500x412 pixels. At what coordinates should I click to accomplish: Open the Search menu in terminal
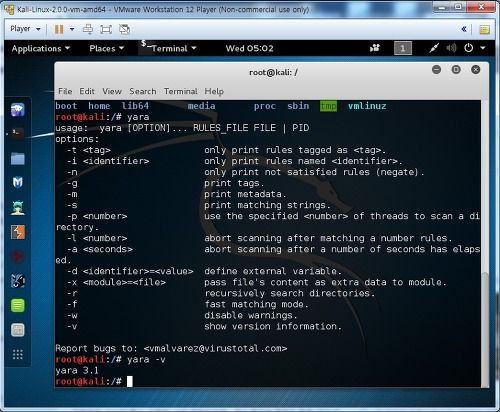[143, 91]
